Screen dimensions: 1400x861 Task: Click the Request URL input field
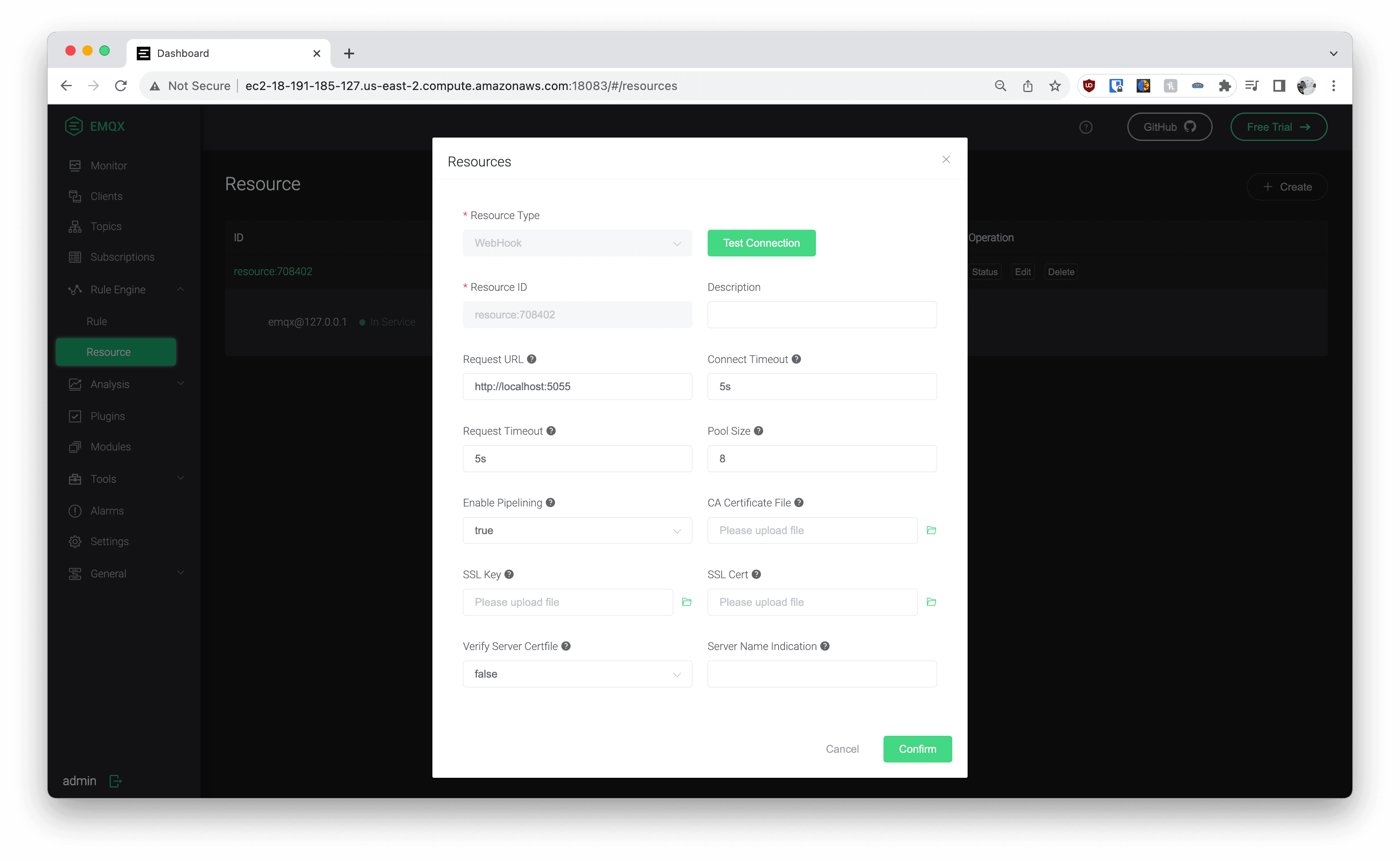[577, 386]
